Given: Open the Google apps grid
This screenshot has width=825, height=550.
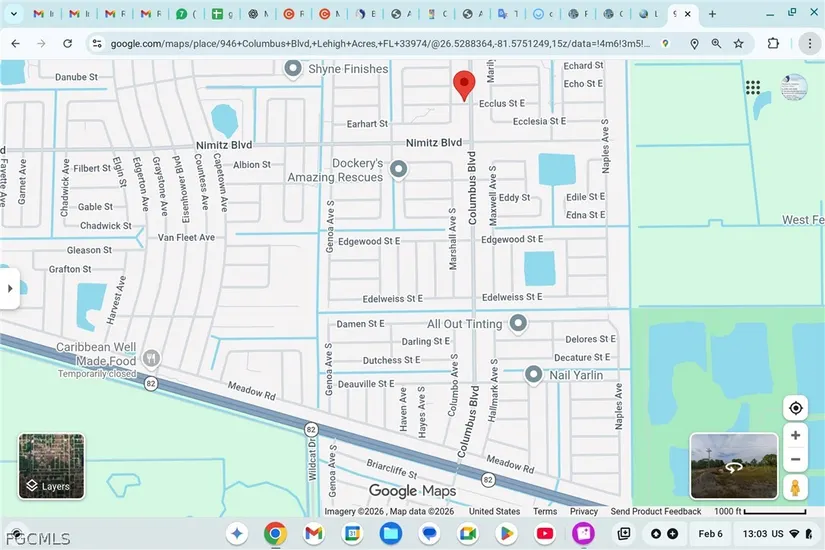Looking at the screenshot, I should [753, 87].
